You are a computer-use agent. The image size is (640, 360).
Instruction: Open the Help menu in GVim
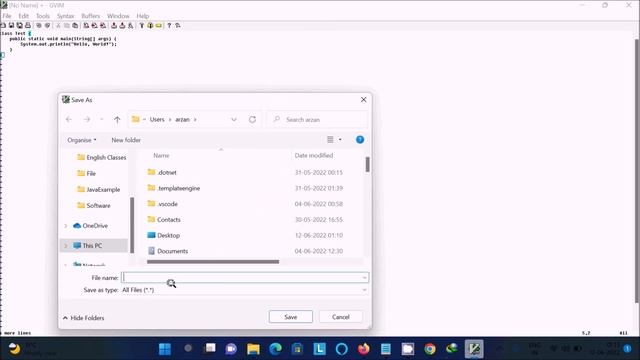pyautogui.click(x=142, y=16)
